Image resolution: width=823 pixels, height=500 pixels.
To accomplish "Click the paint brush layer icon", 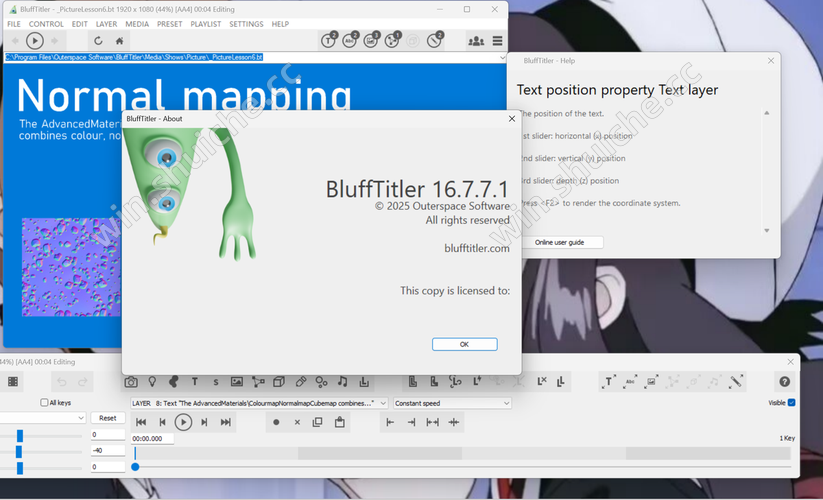I will click(x=300, y=382).
